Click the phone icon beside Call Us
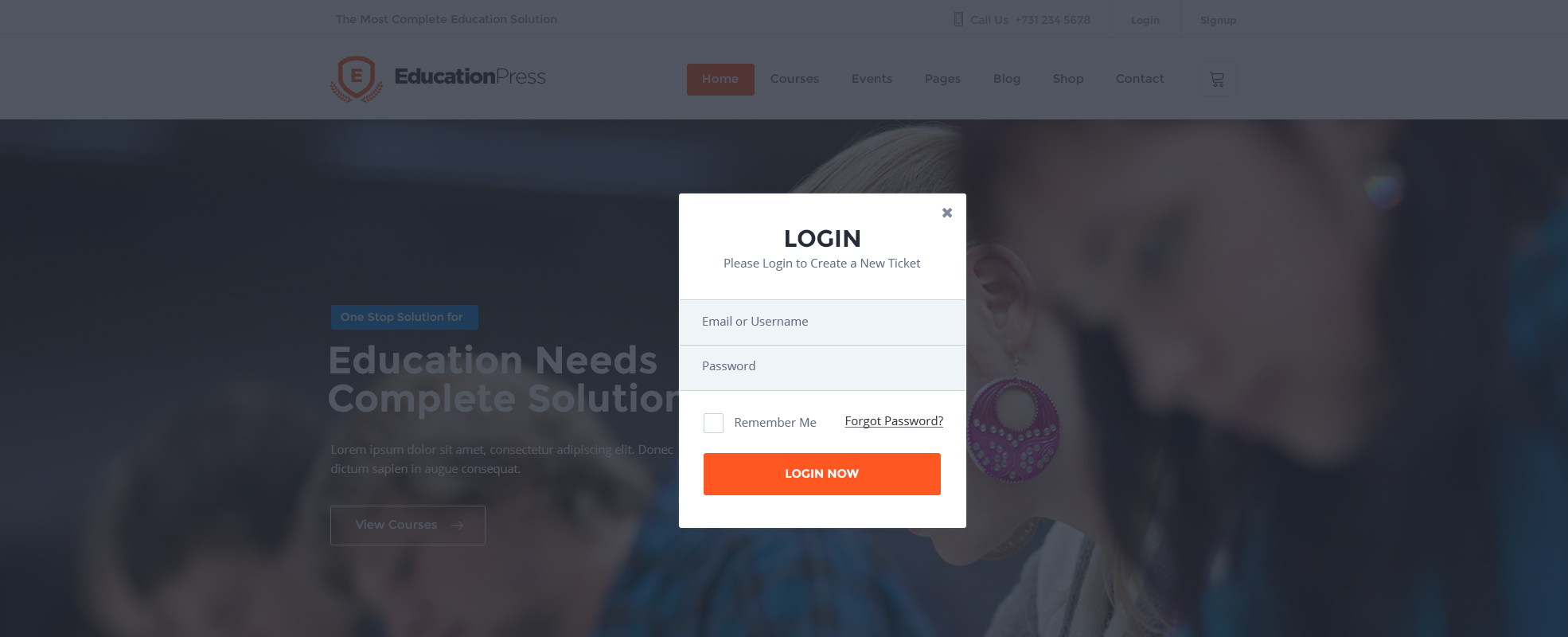Screen dimensions: 1568x637 (958, 19)
